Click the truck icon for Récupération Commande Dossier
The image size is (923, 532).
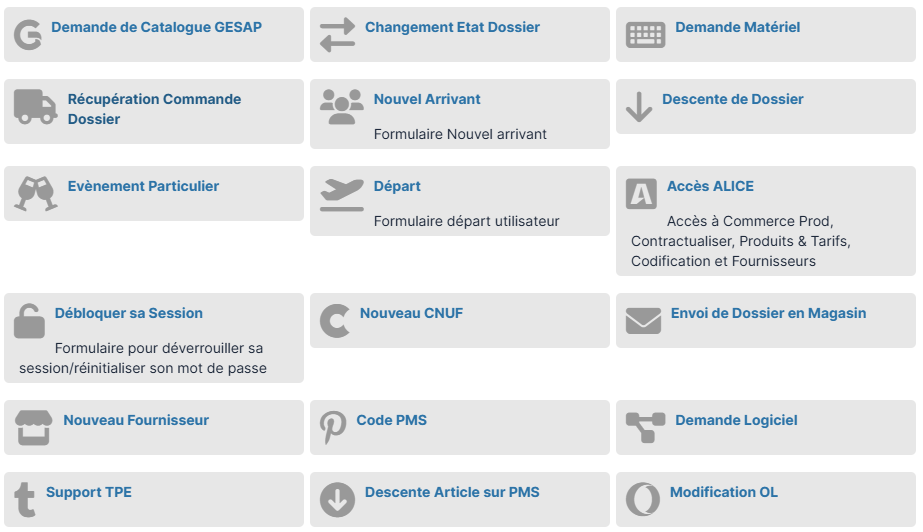(35, 106)
